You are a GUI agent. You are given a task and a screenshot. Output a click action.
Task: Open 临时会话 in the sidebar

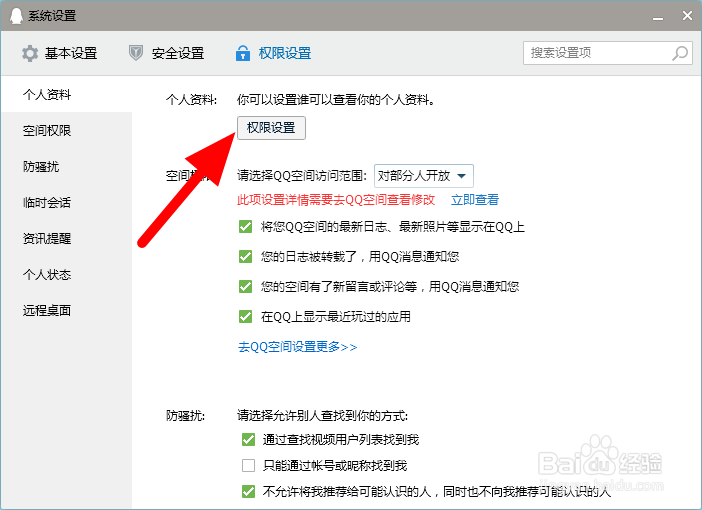click(66, 202)
